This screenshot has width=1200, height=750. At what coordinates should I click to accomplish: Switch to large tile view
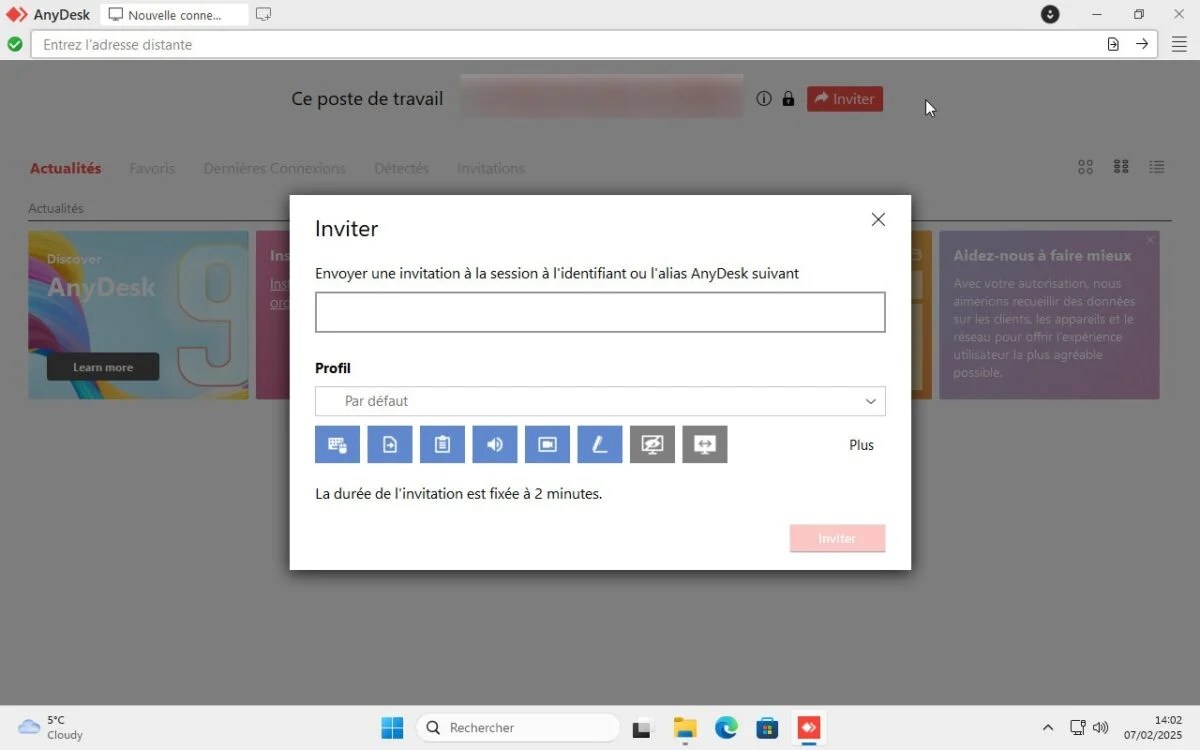[1085, 167]
